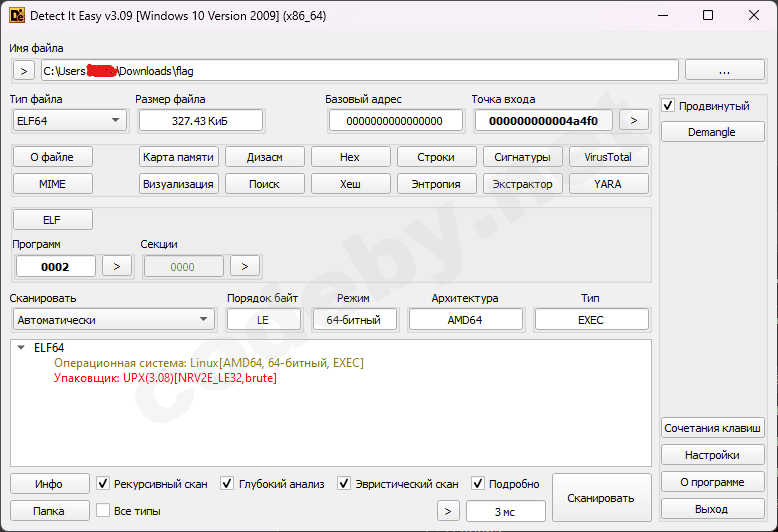
Task: Select the ELF64 root tree item
Action: click(x=49, y=347)
